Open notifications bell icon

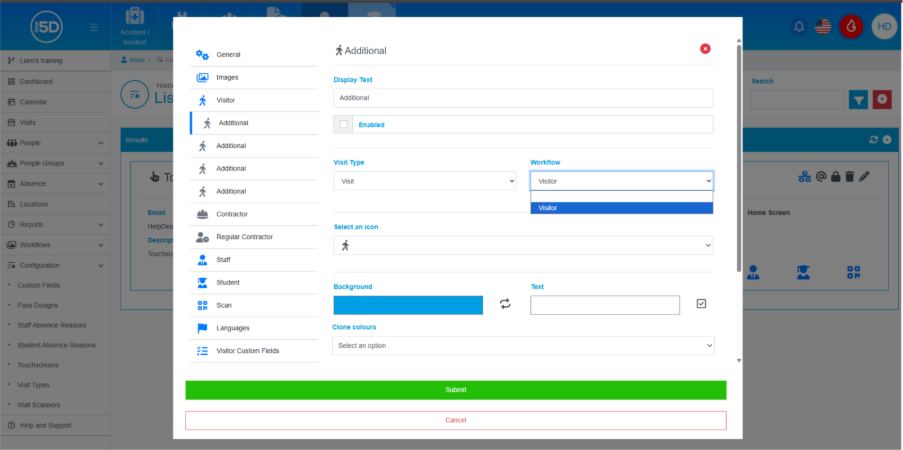point(799,27)
